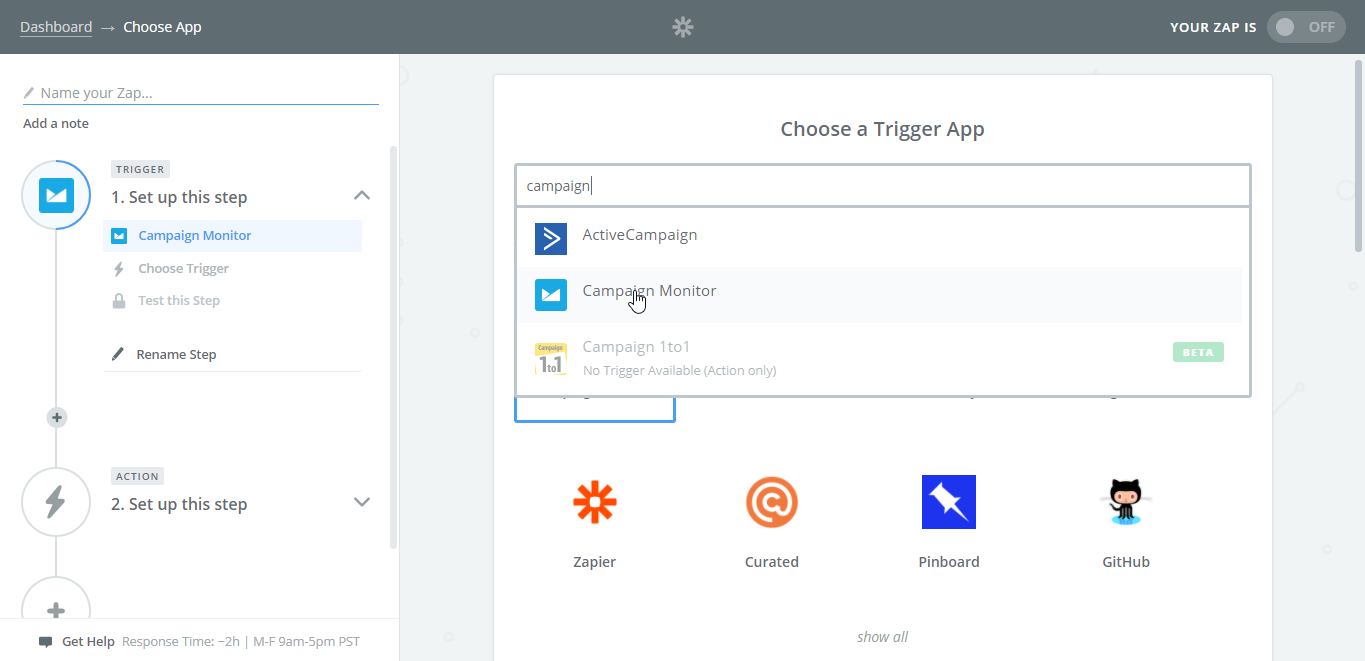Collapse the trigger step chevron
Viewport: 1365px width, 661px height.
(362, 195)
